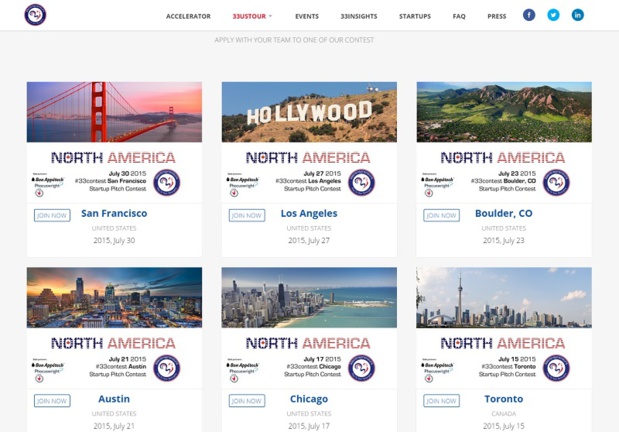Viewport: 619px width, 432px height.
Task: Navigate to the Startups section
Action: [x=415, y=17]
